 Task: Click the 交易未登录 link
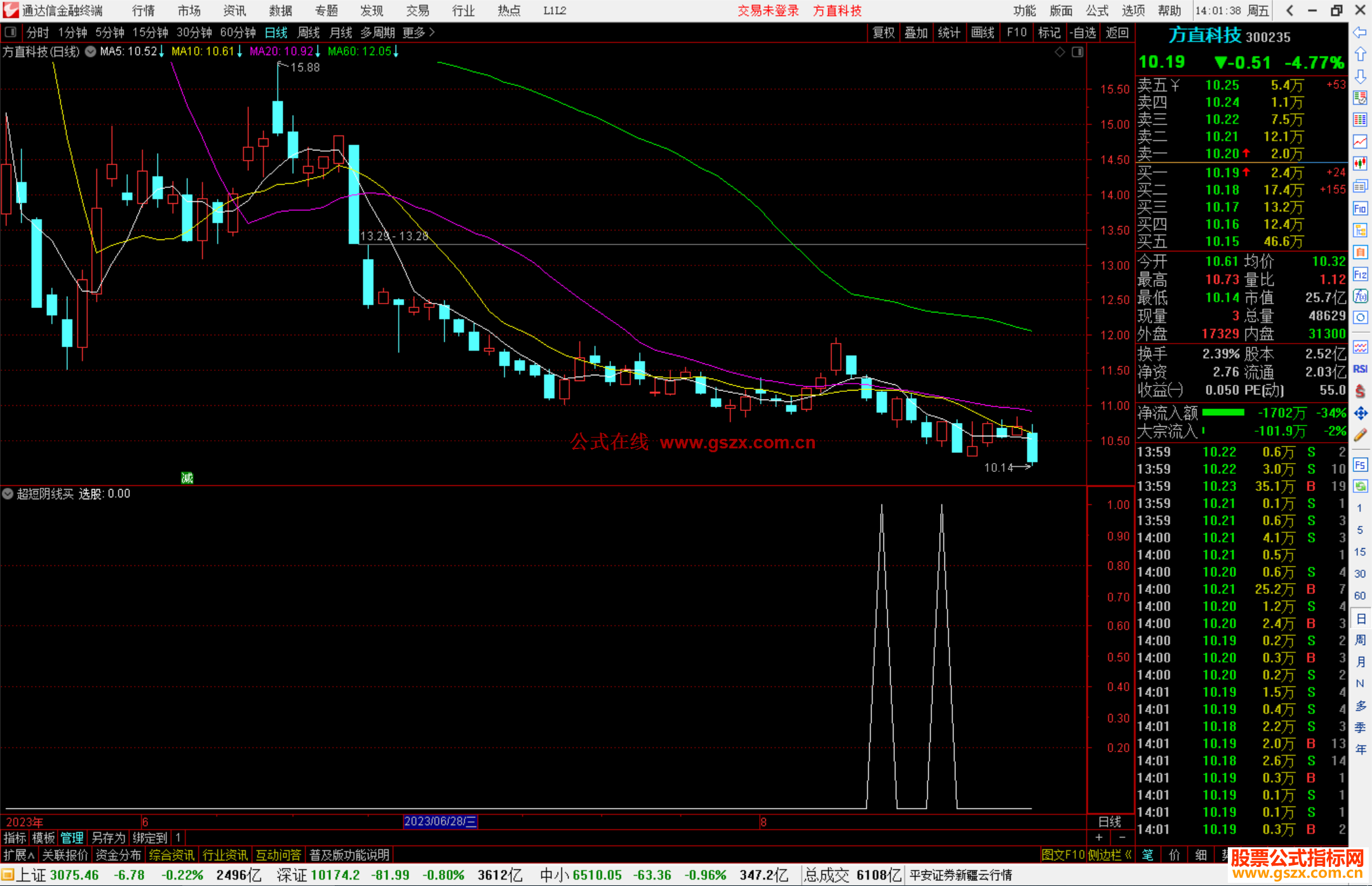pyautogui.click(x=767, y=10)
